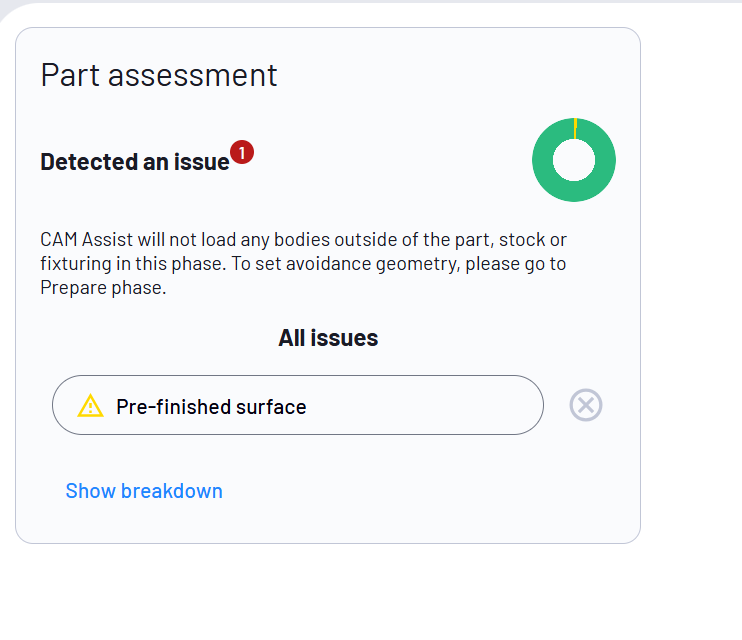Click the Pre-finished surface label text

[x=211, y=407]
